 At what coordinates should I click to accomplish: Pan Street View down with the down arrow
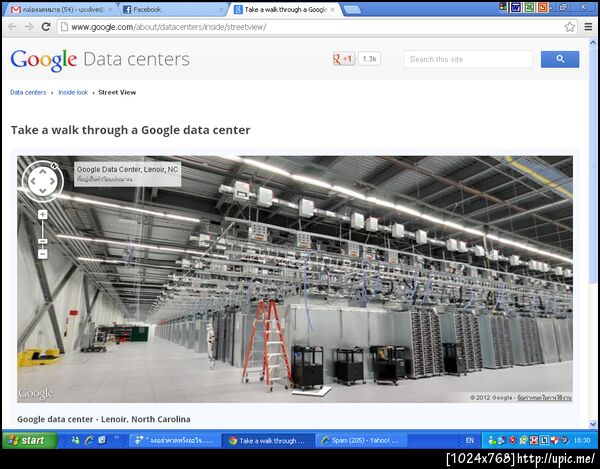[x=42, y=191]
